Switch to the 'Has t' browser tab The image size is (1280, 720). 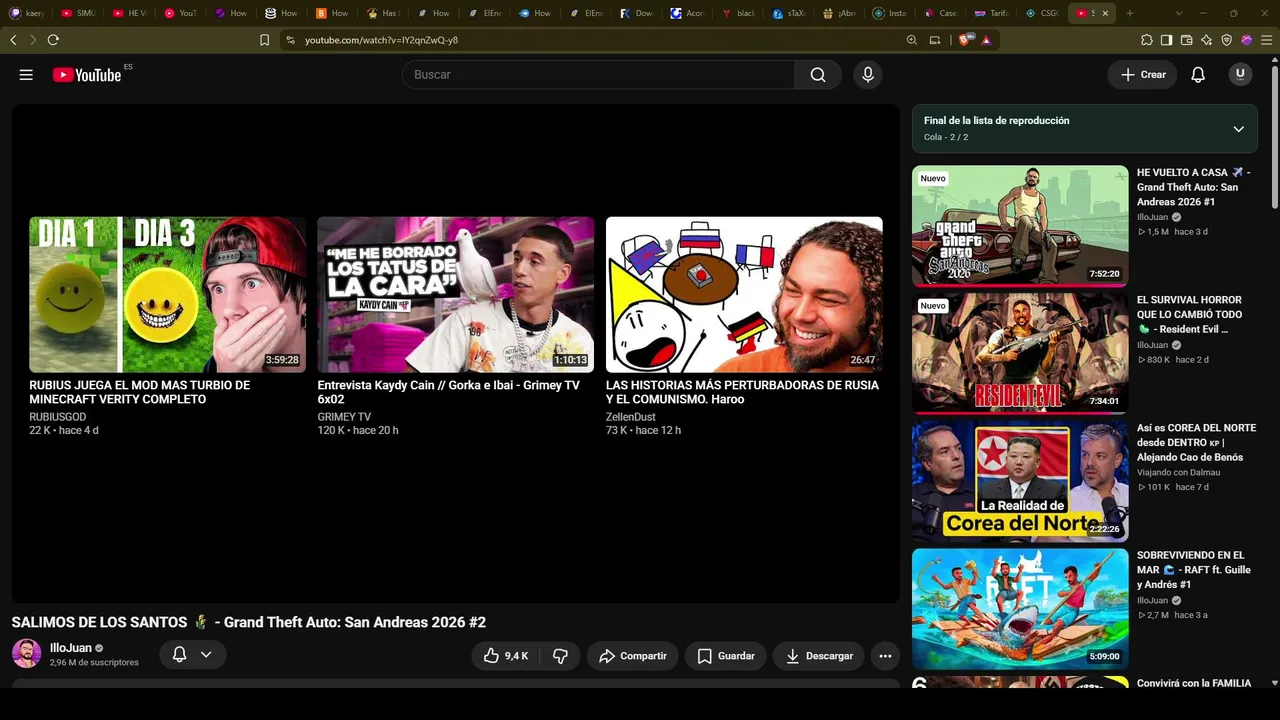point(383,13)
